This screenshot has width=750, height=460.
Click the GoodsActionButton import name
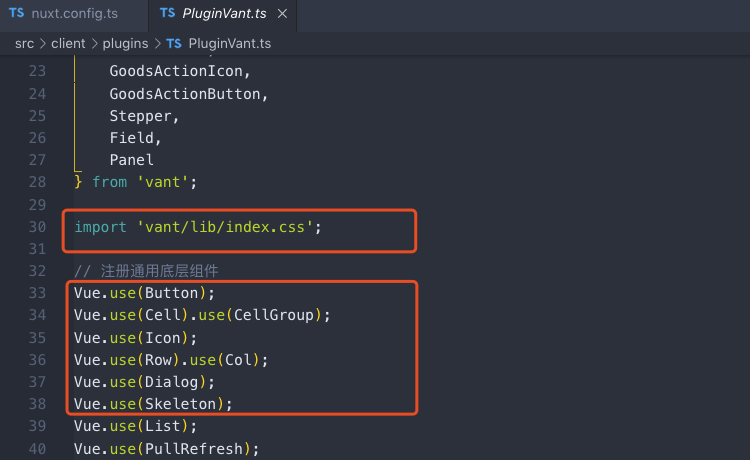[x=185, y=94]
